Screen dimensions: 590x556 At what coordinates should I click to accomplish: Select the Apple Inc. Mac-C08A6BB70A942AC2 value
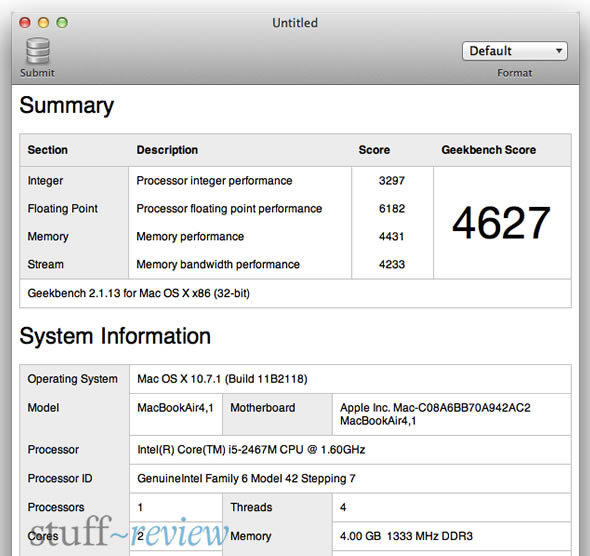pyautogui.click(x=435, y=414)
